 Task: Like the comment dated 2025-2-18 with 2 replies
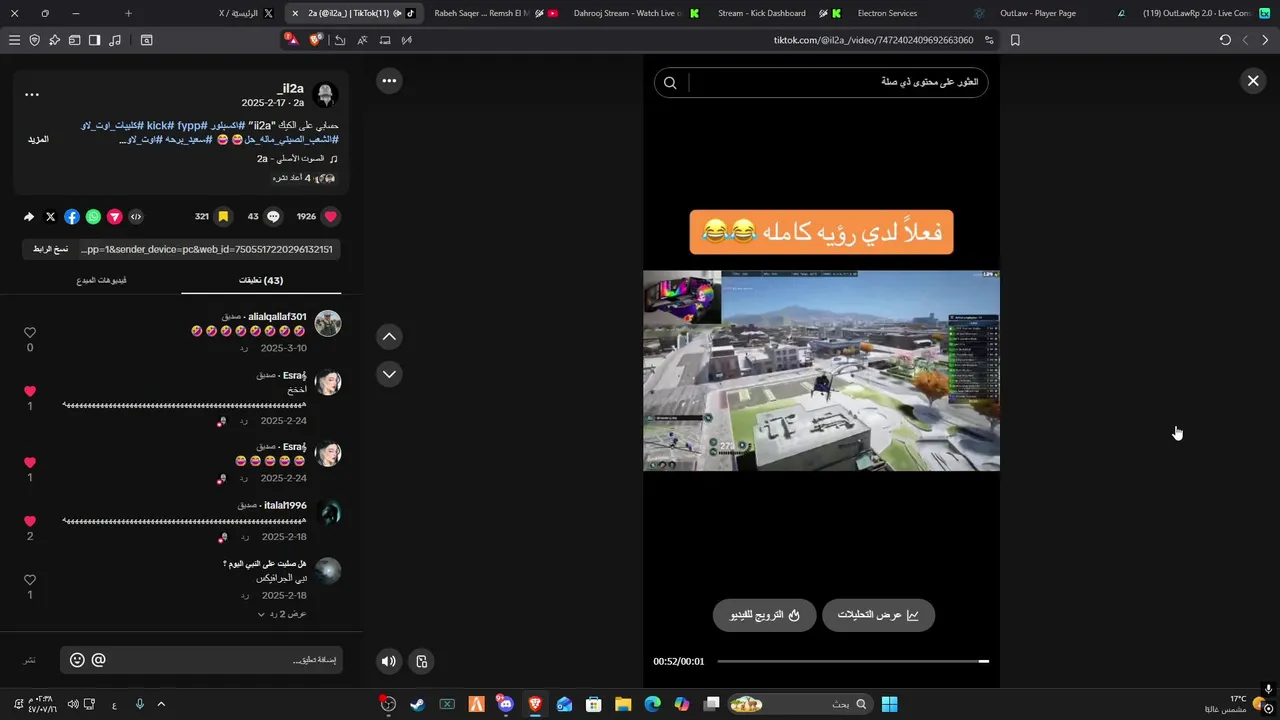click(x=30, y=580)
